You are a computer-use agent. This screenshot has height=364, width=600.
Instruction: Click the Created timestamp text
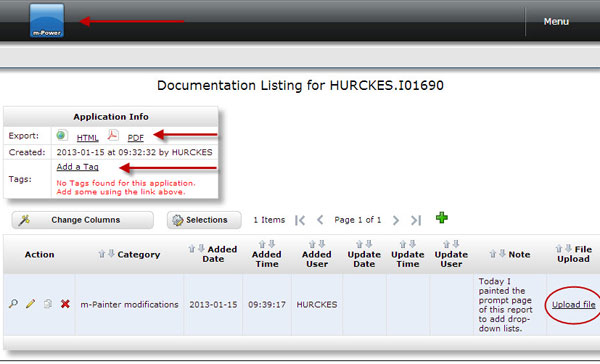tap(134, 152)
